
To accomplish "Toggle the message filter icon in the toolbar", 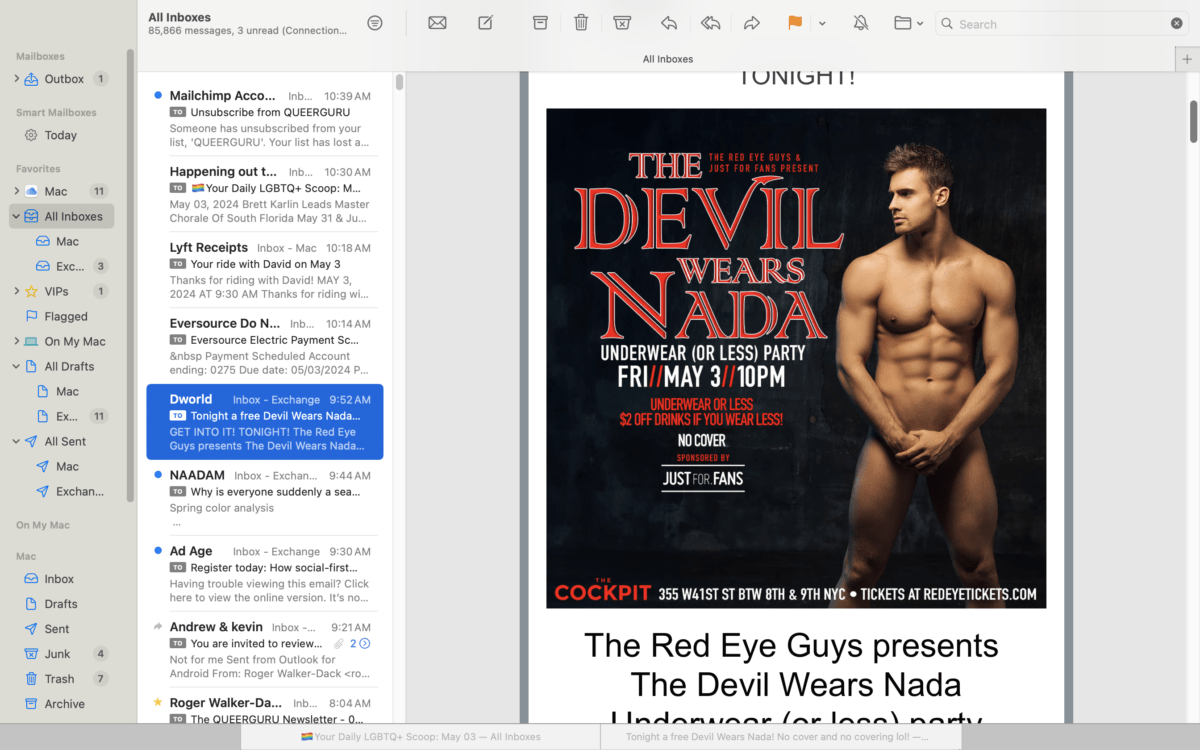I will click(375, 23).
